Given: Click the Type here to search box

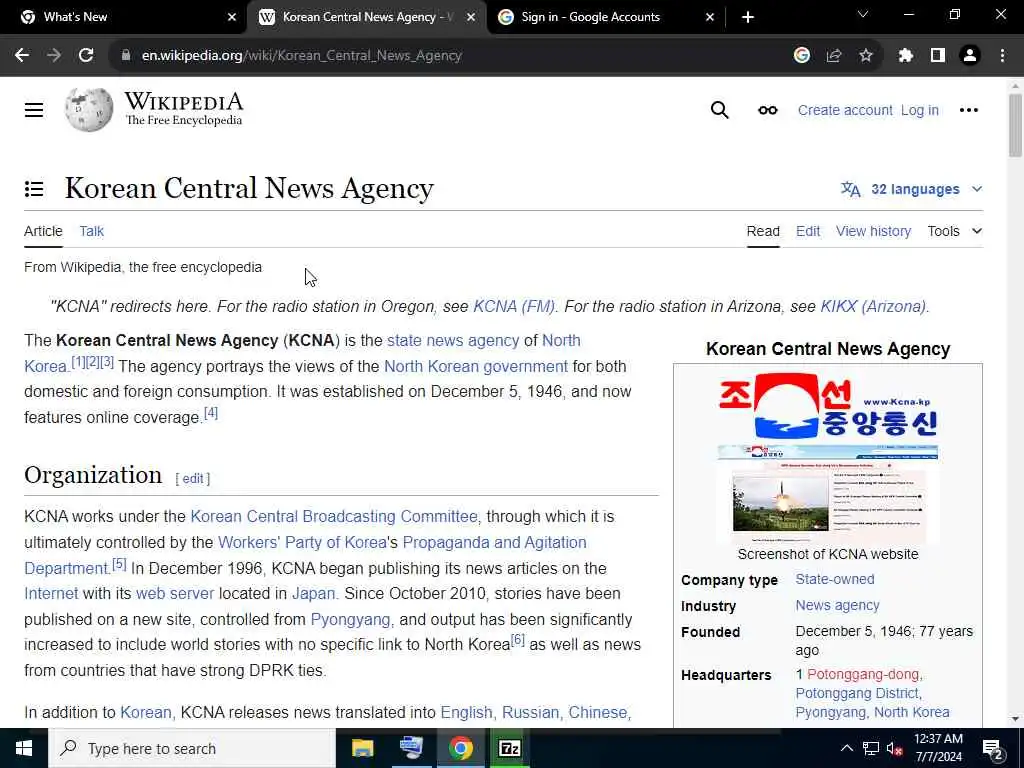Looking at the screenshot, I should pyautogui.click(x=192, y=748).
